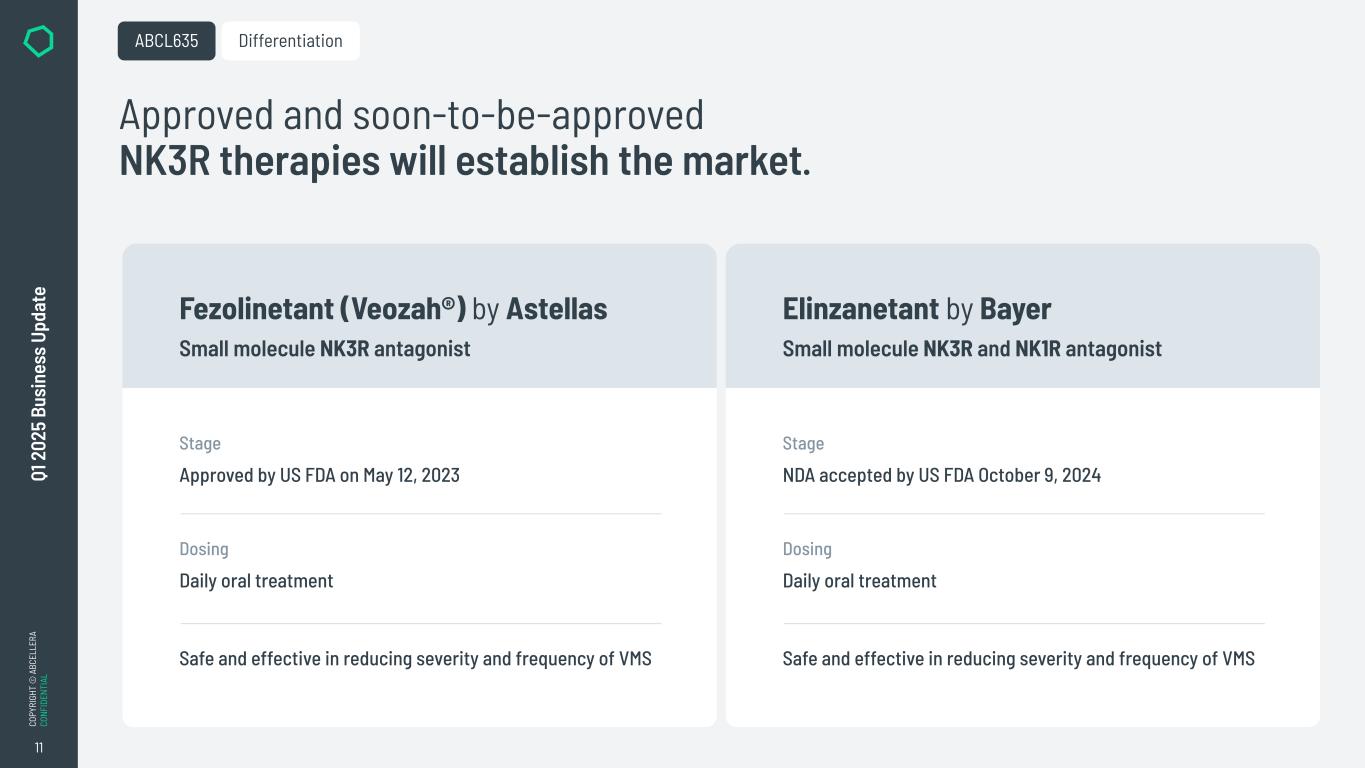Viewport: 1365px width, 768px height.
Task: Click the AbCellera hexagon logo icon
Action: [x=38, y=41]
